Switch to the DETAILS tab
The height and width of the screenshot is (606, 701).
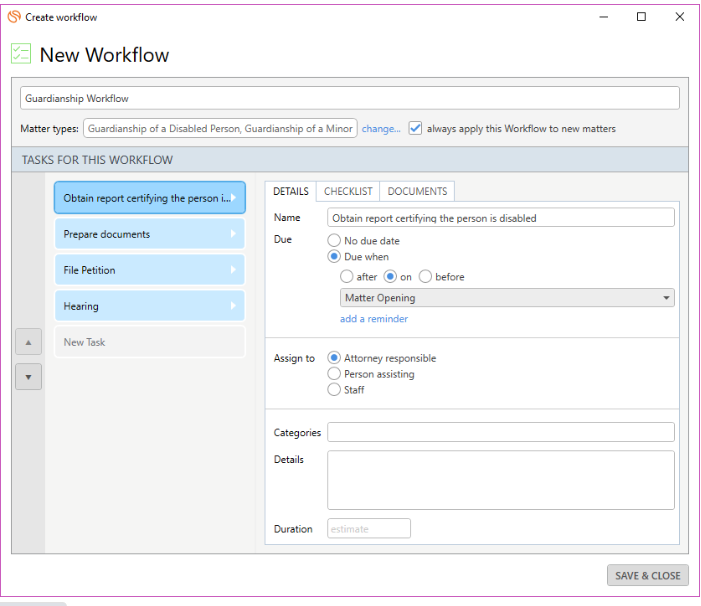tap(291, 191)
